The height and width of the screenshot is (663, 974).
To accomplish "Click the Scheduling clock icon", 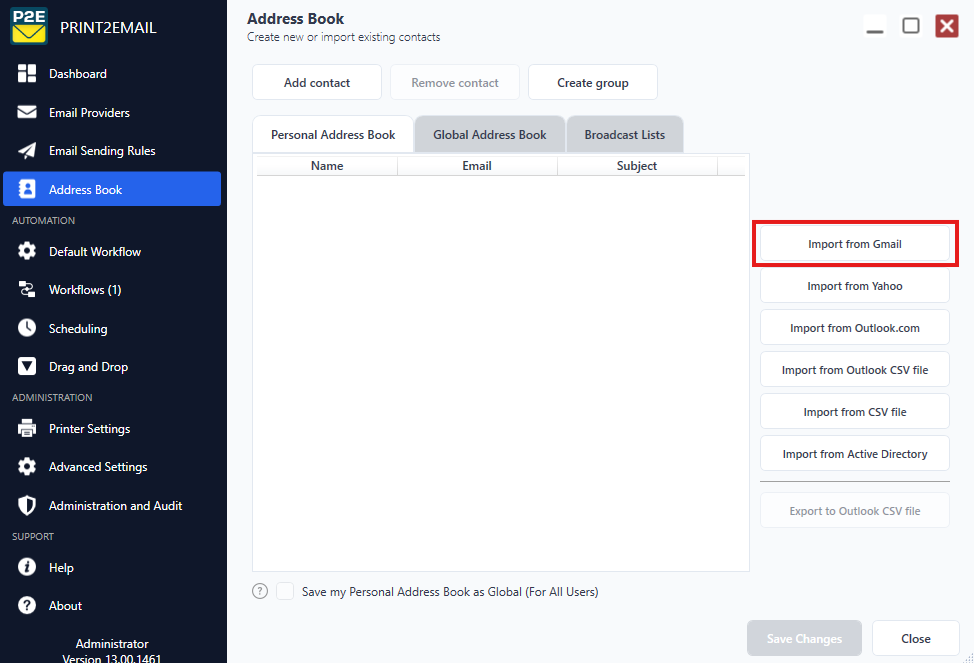I will point(27,327).
